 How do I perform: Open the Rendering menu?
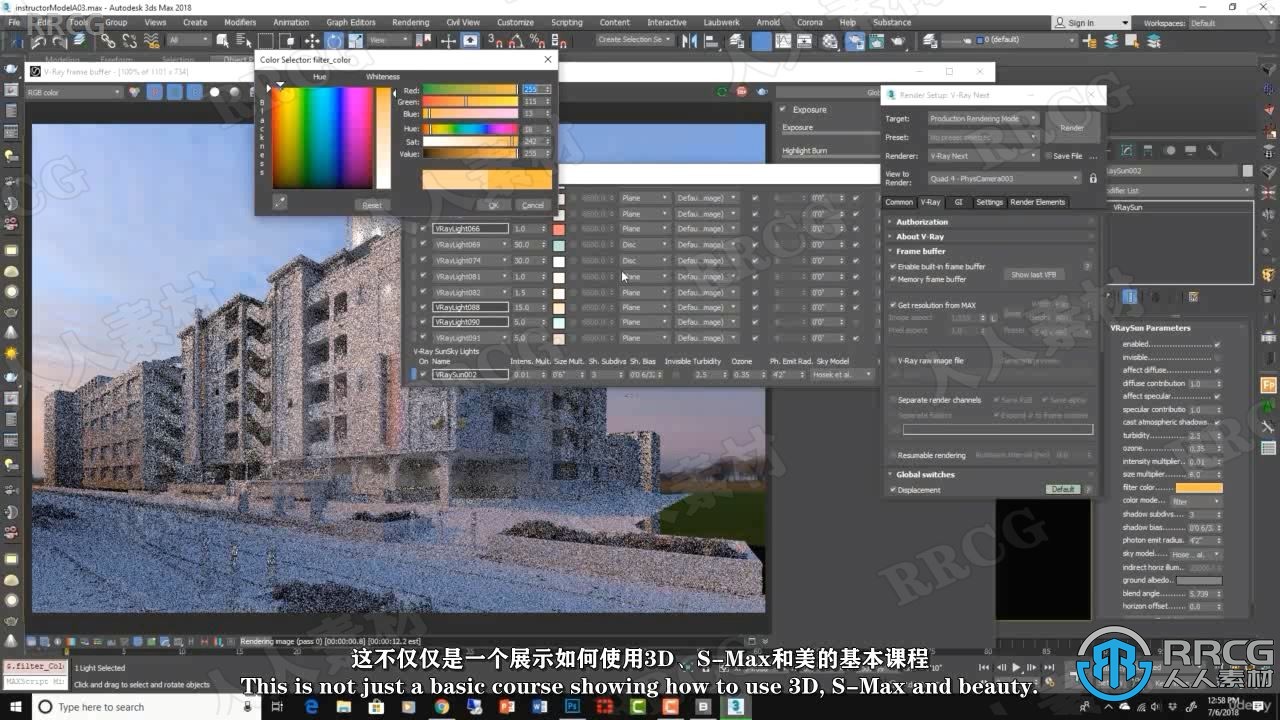pos(410,22)
